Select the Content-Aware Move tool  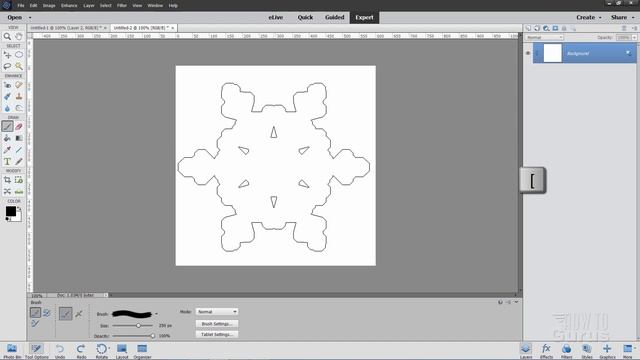pos(7,191)
